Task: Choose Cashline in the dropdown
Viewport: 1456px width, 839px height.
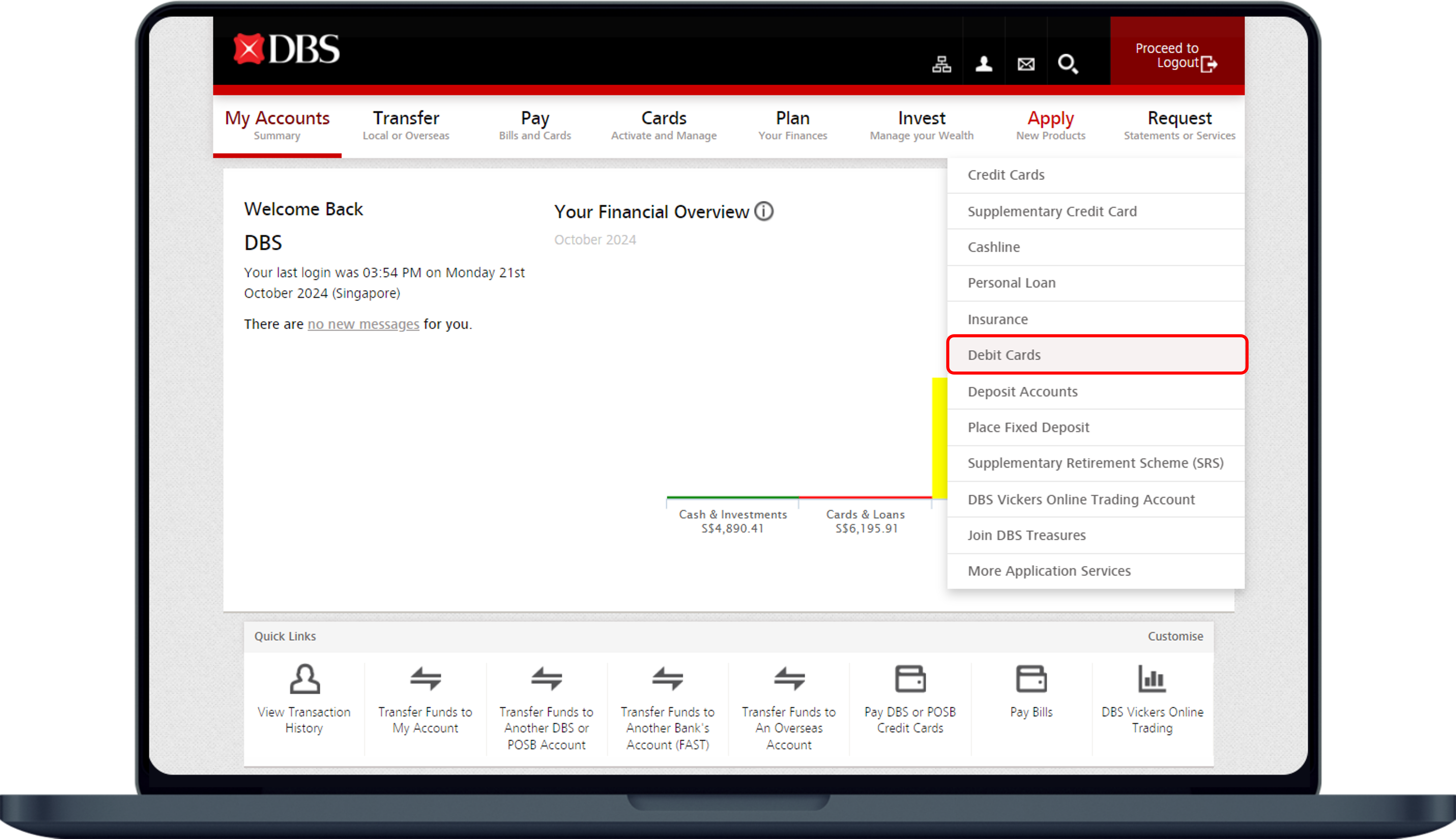Action: (1095, 247)
